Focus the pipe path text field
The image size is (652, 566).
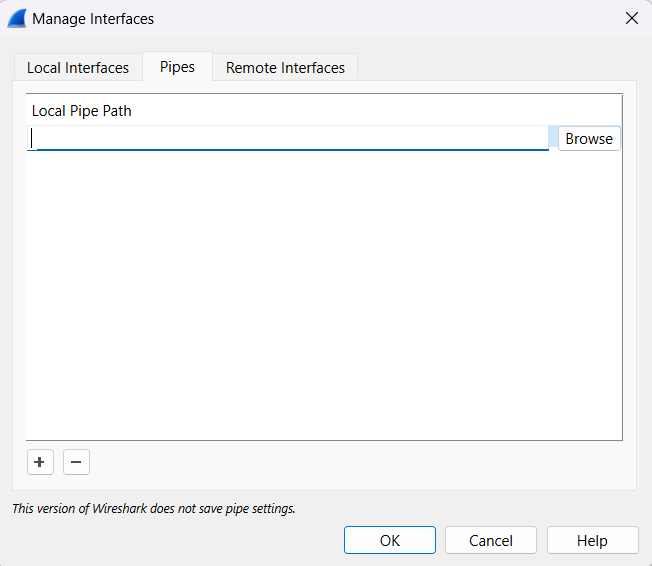(290, 139)
